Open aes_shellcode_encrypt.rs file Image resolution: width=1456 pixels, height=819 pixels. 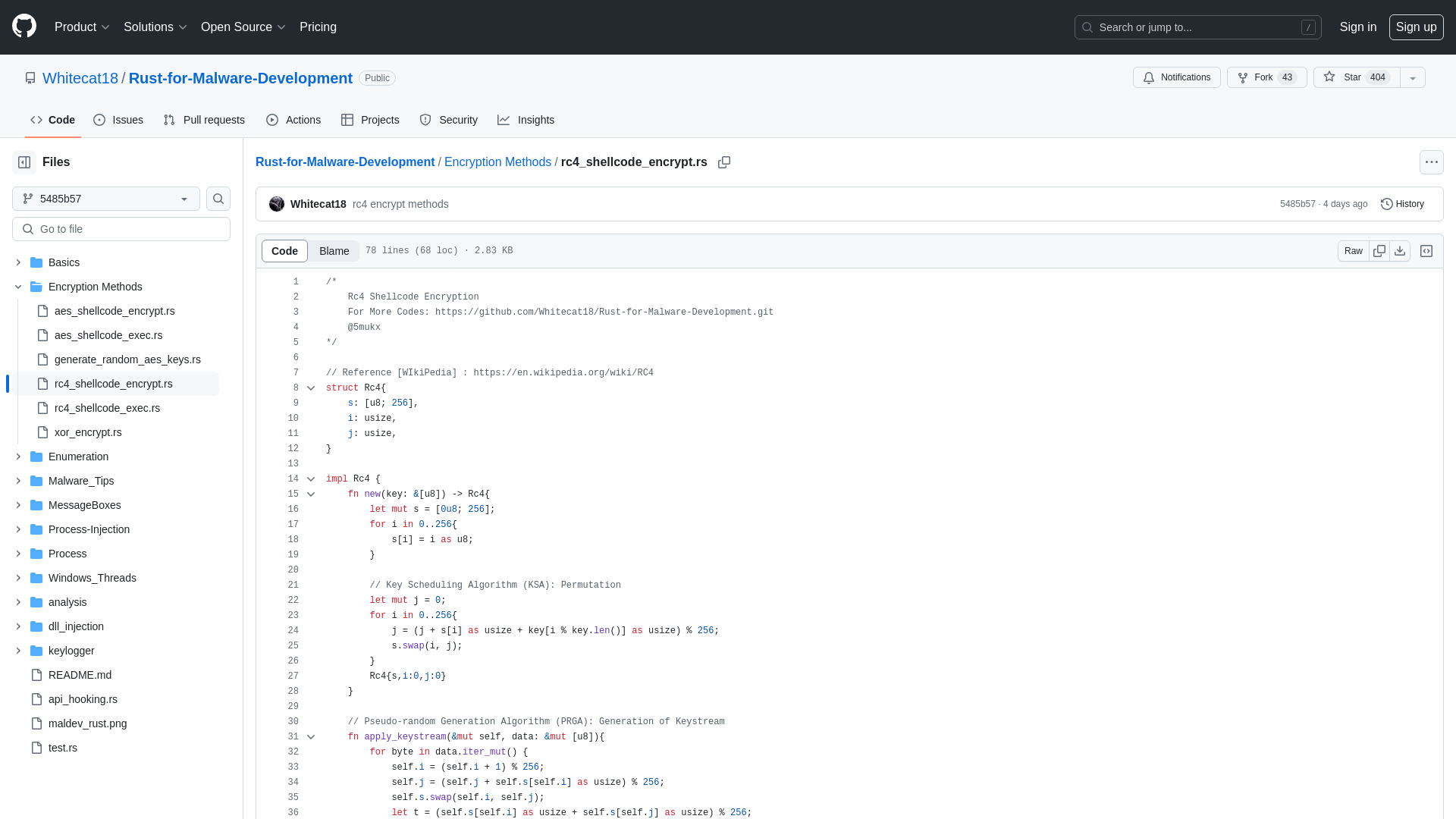pyautogui.click(x=115, y=311)
